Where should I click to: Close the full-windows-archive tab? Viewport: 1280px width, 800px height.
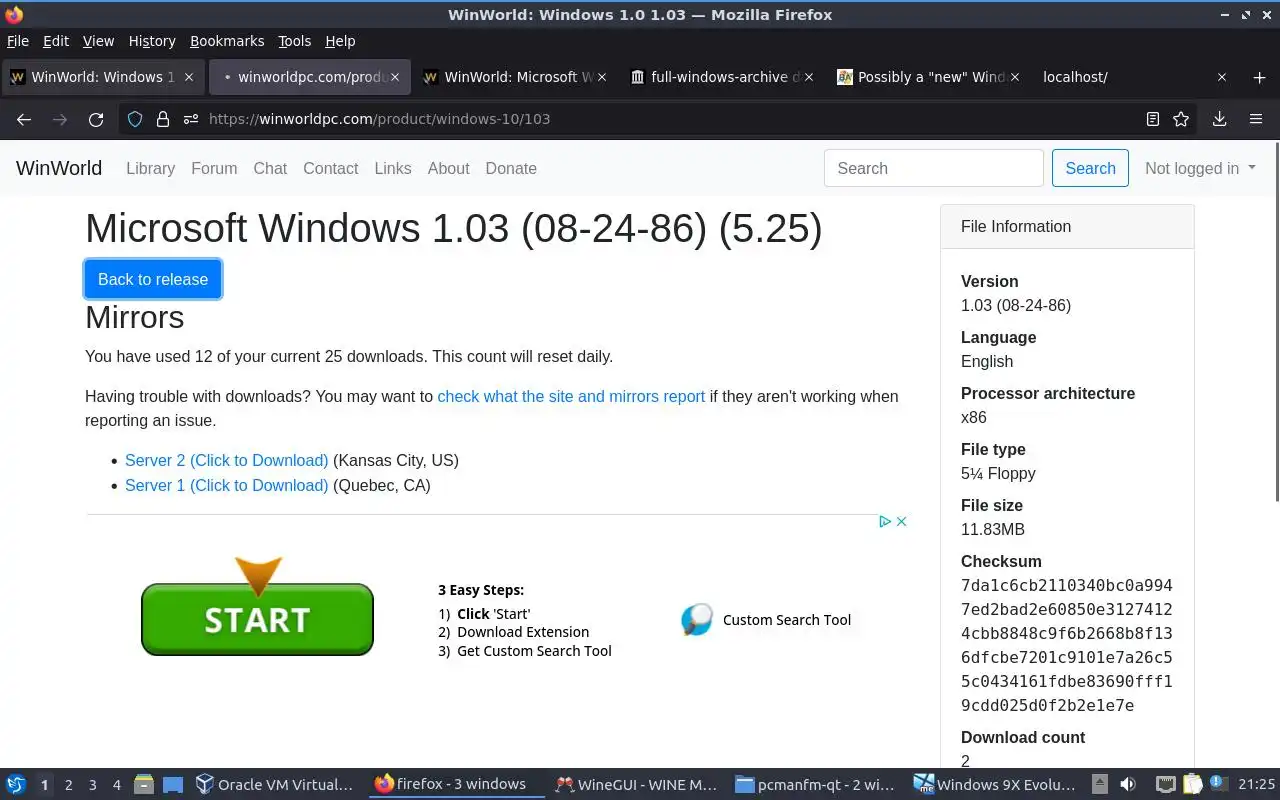pyautogui.click(x=809, y=77)
